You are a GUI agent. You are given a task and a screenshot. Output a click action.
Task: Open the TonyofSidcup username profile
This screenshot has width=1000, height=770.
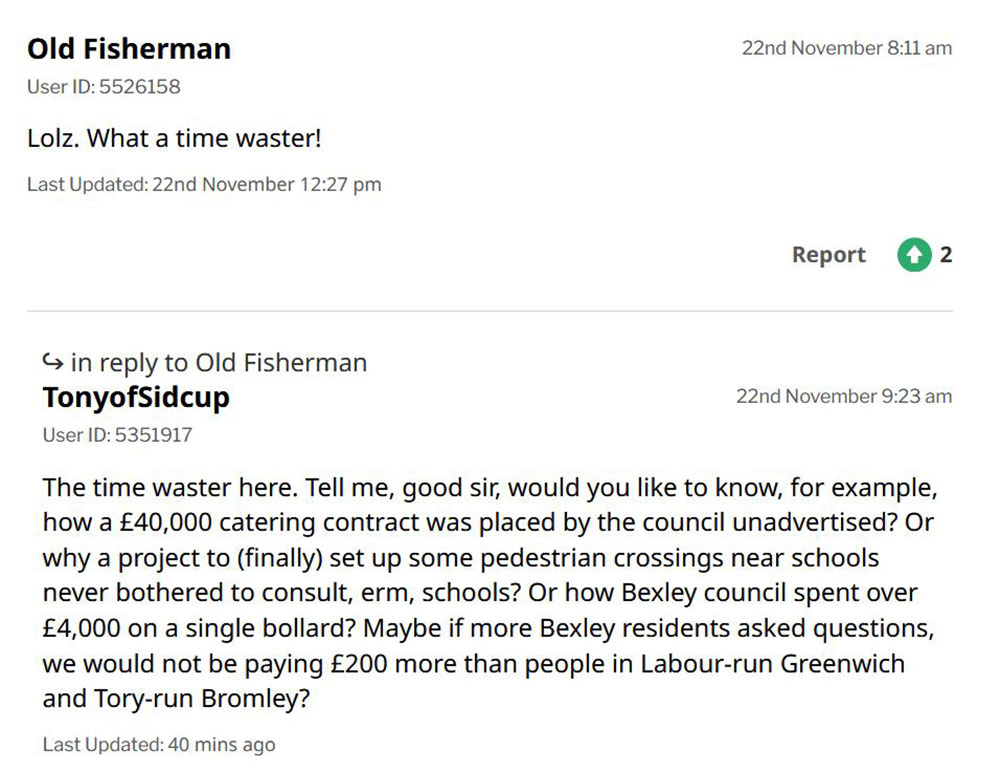136,397
